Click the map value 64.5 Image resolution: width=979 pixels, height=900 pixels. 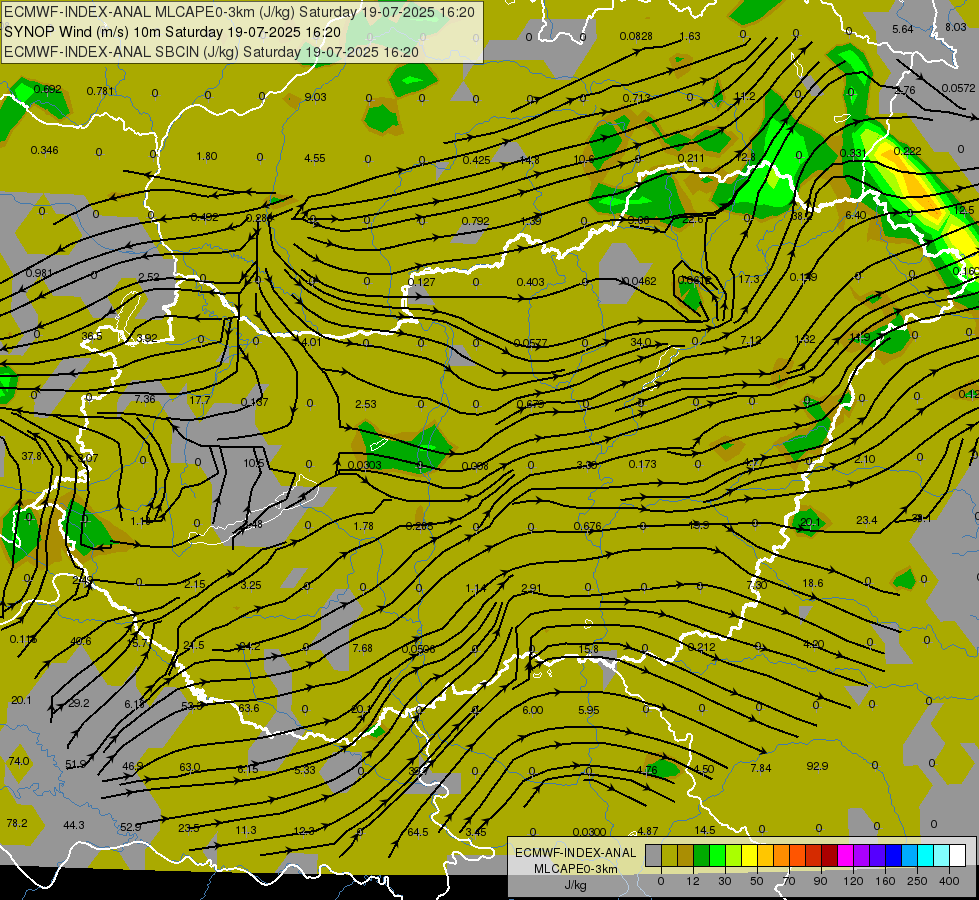pos(418,832)
